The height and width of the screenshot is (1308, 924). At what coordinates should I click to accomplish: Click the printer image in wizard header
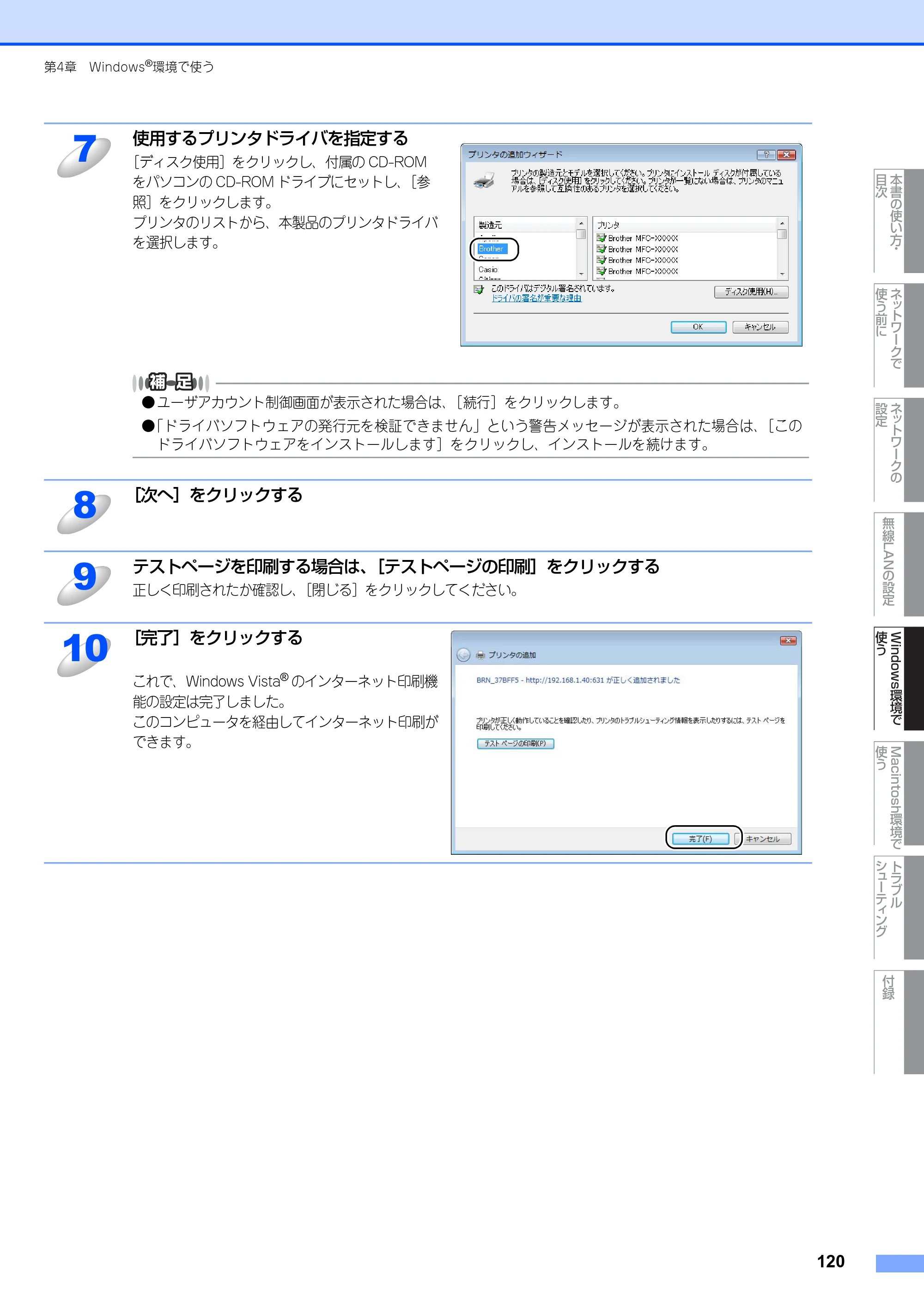click(484, 180)
